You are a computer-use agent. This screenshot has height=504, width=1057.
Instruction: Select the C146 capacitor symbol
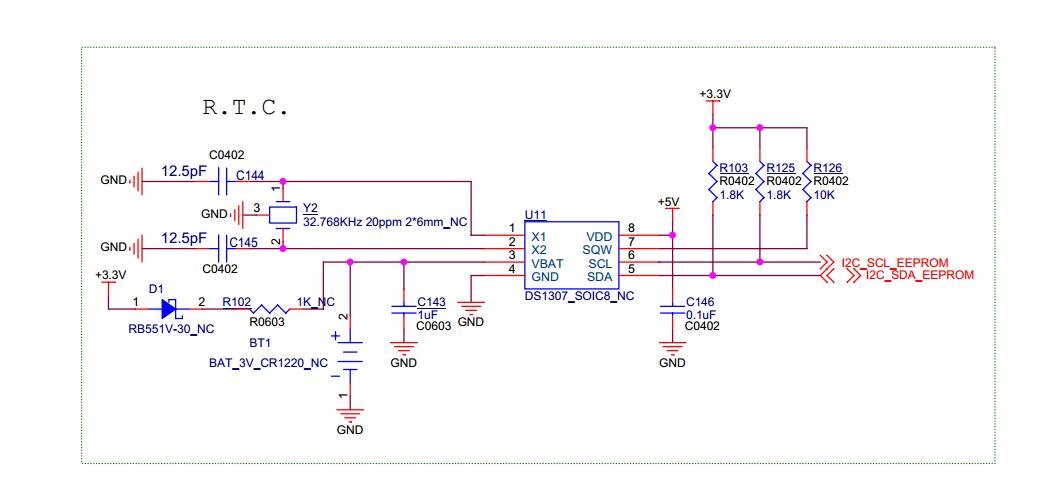coord(671,309)
